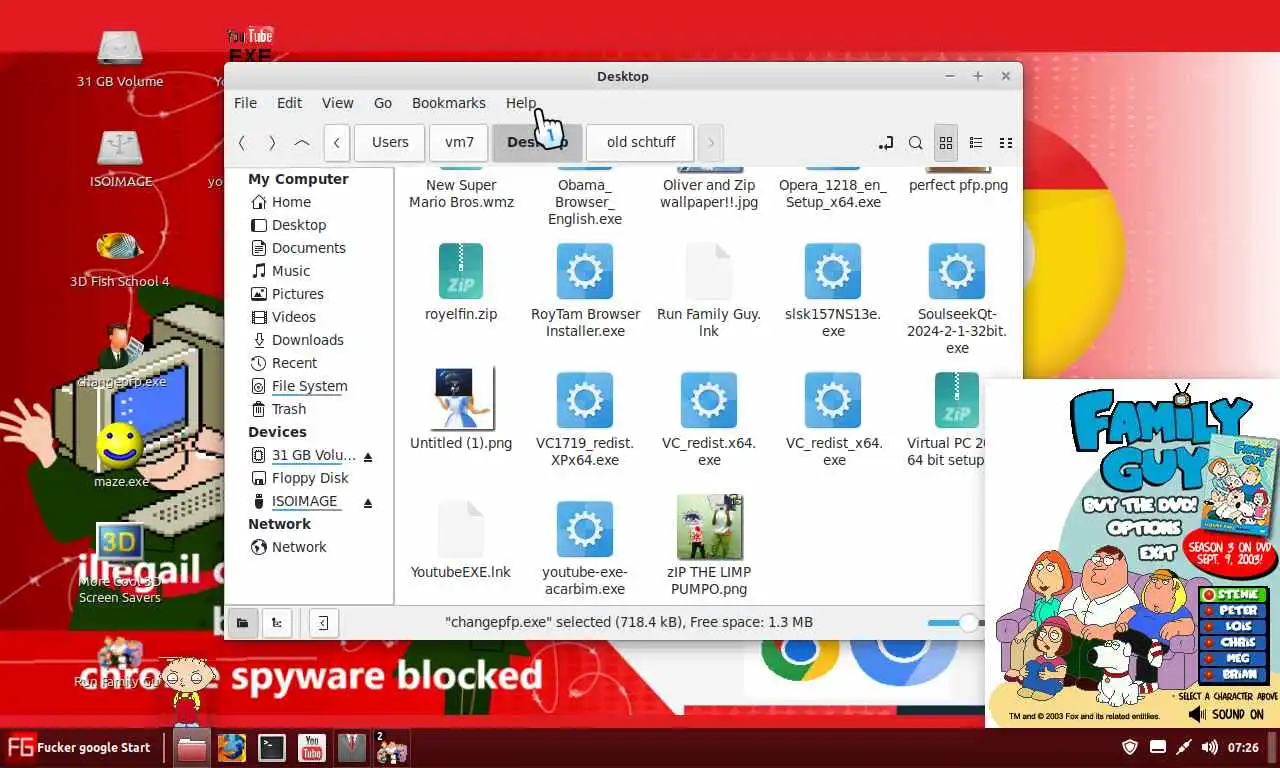Select SoulseekQt-2024-2-1-32bit.exe icon

957,271
